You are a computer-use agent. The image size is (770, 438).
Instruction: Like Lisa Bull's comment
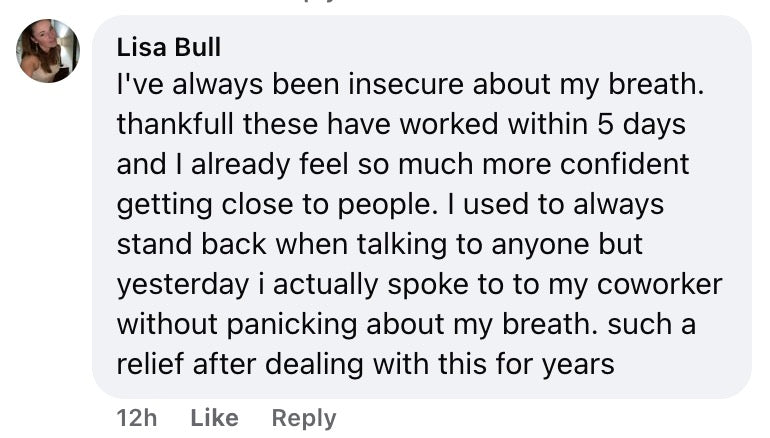214,418
